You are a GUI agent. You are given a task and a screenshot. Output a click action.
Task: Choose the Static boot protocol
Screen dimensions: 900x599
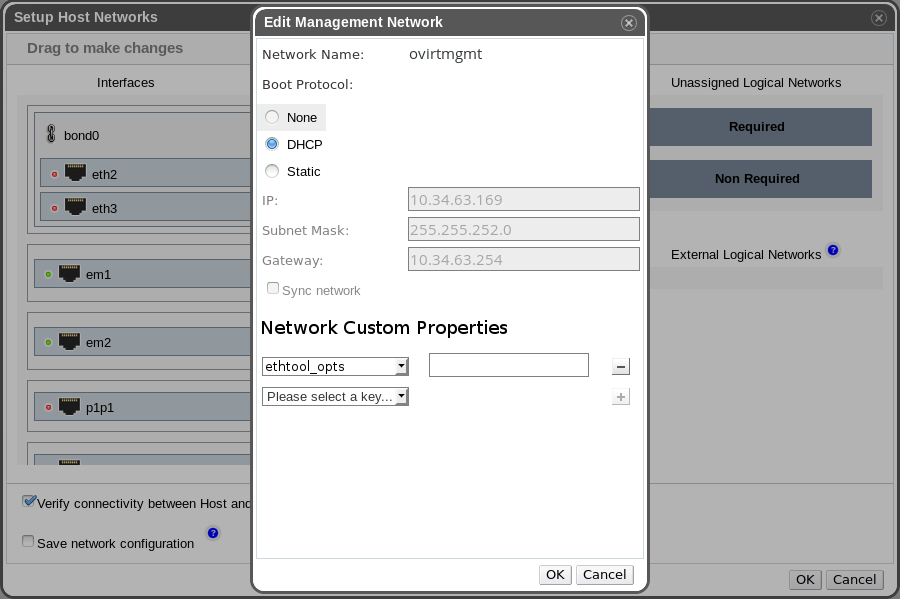pos(272,171)
